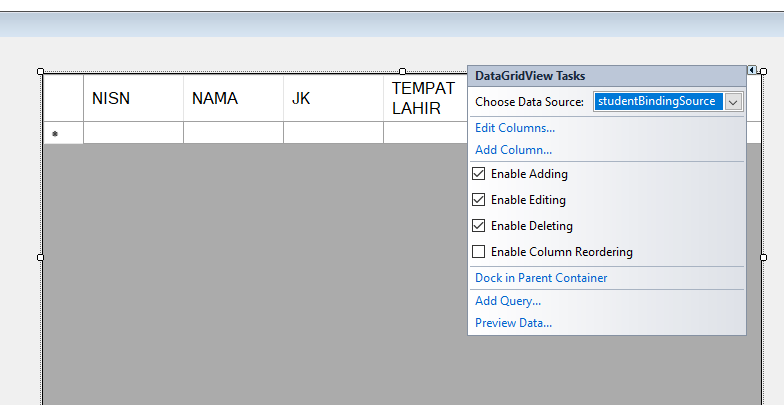Viewport: 784px width, 405px height.
Task: Check Enable Column Reordering
Action: click(x=479, y=252)
